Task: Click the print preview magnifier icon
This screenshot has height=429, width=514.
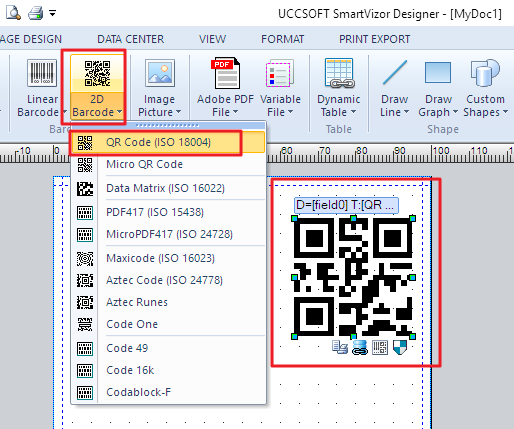Action: [x=13, y=13]
